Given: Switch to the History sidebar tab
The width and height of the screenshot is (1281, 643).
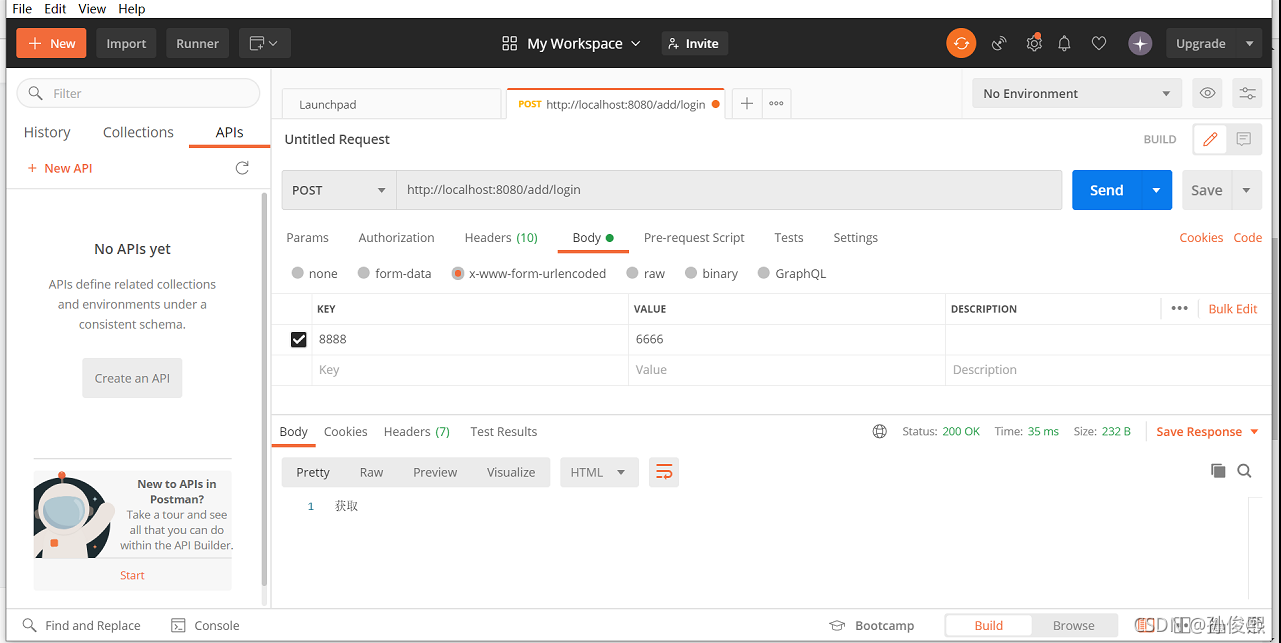Looking at the screenshot, I should point(47,132).
